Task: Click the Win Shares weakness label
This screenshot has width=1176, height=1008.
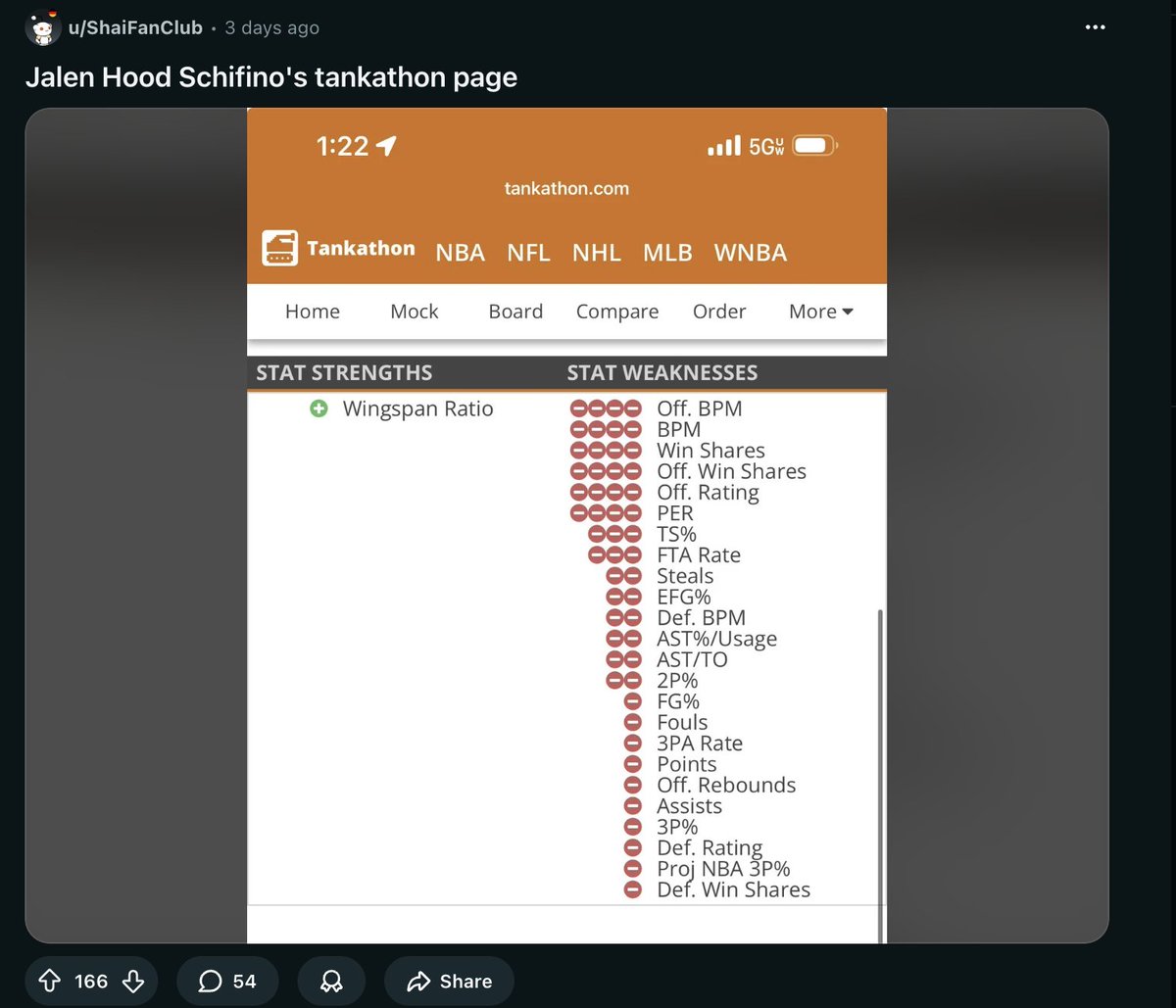Action: [x=710, y=451]
